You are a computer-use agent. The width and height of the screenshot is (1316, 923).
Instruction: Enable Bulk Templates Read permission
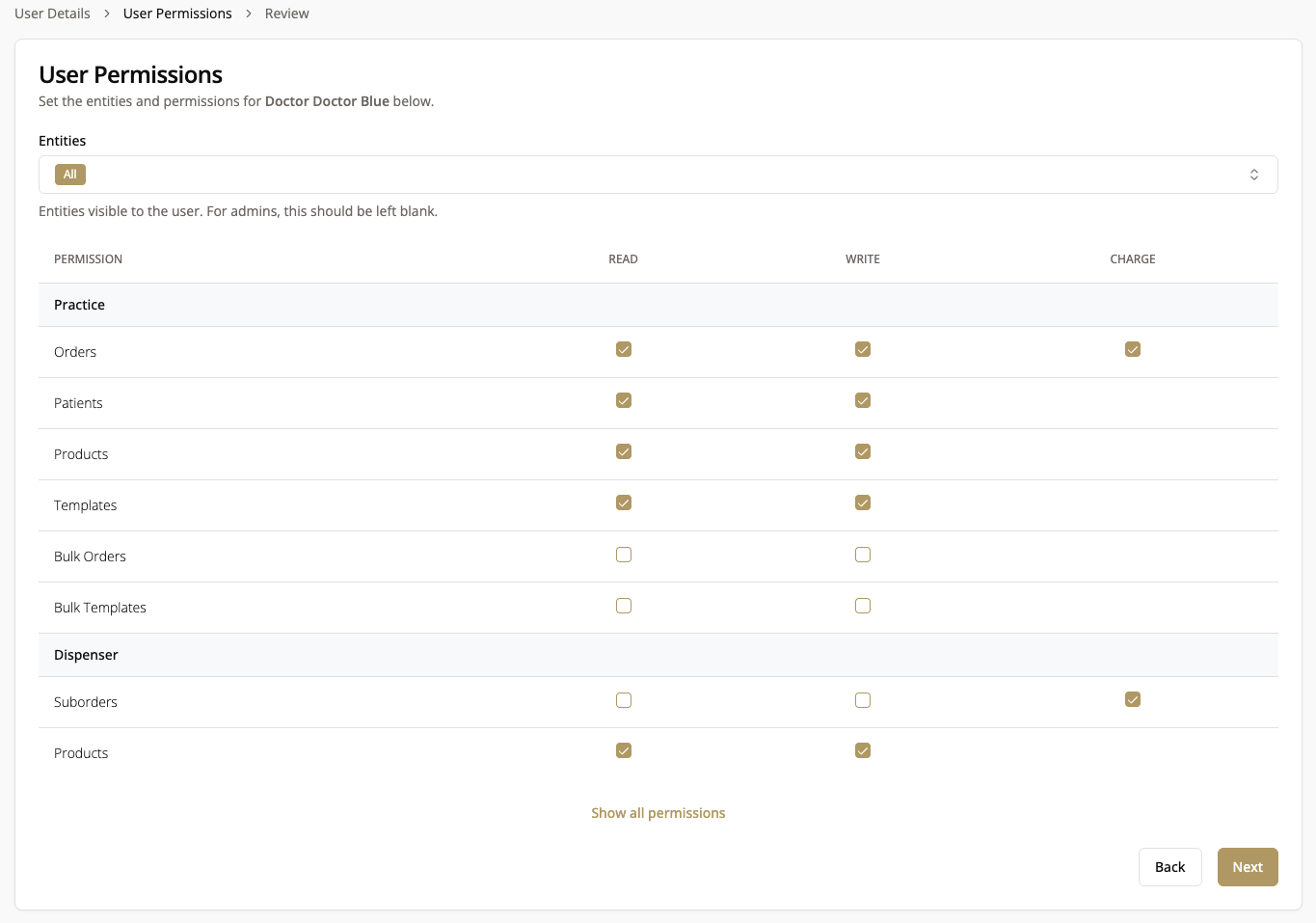[x=624, y=606]
